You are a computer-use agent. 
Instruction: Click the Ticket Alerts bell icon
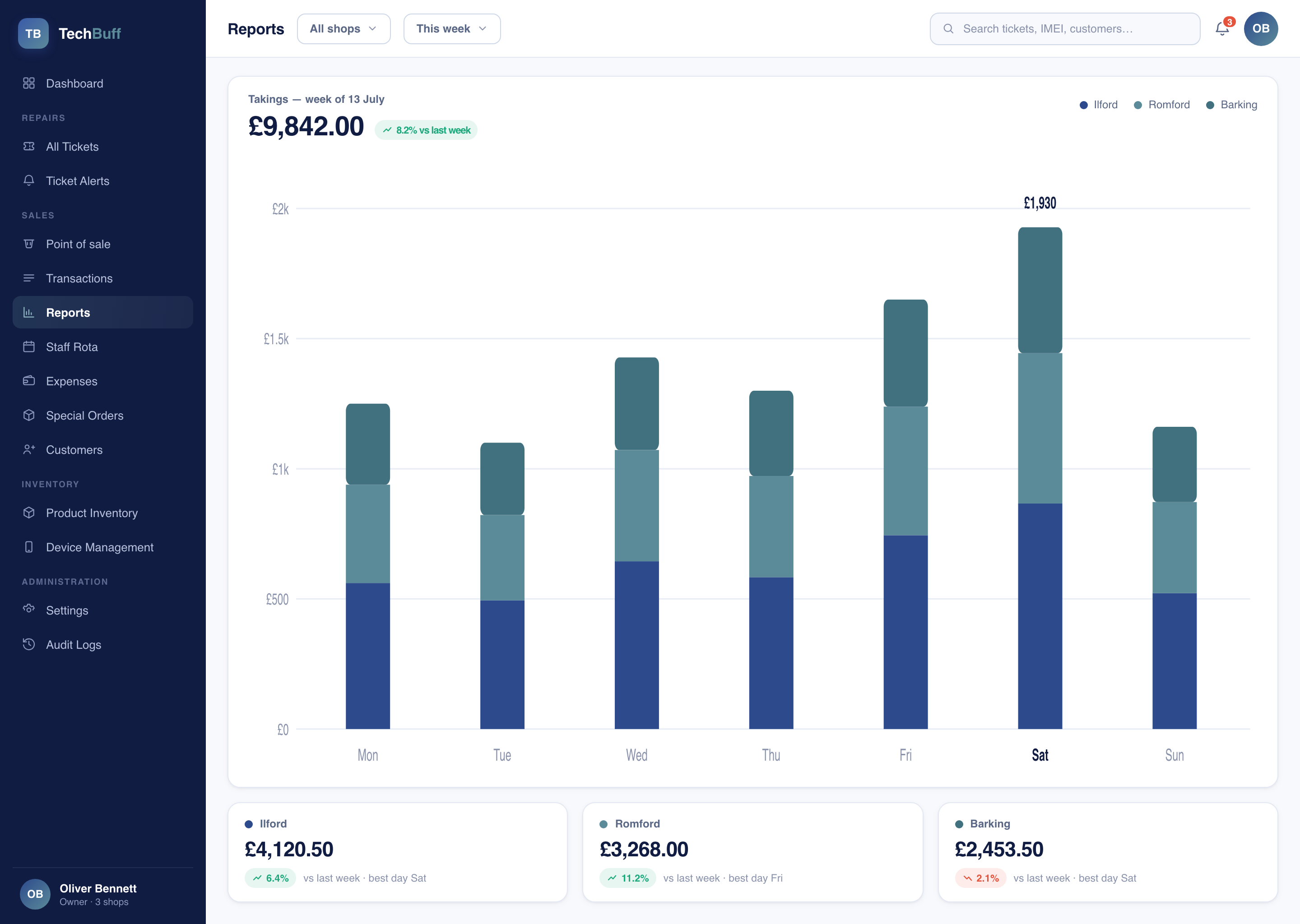click(x=29, y=180)
